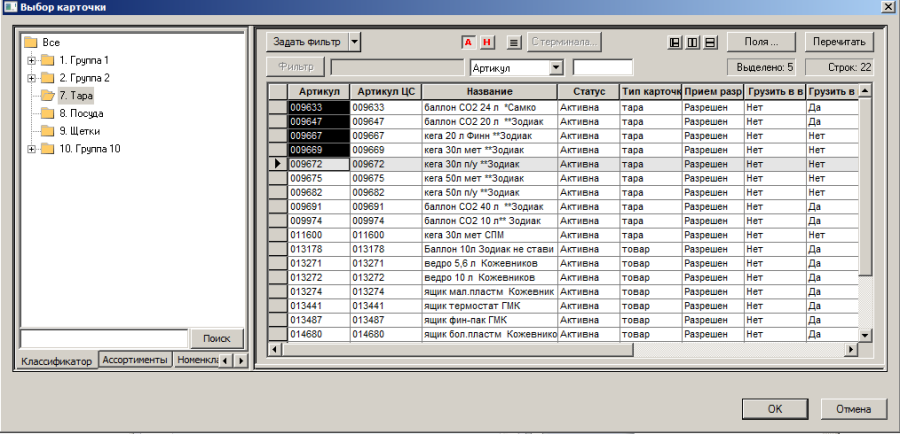Click the cell 'ящик термостат ГМК'
This screenshot has height=434, width=900.
point(490,306)
